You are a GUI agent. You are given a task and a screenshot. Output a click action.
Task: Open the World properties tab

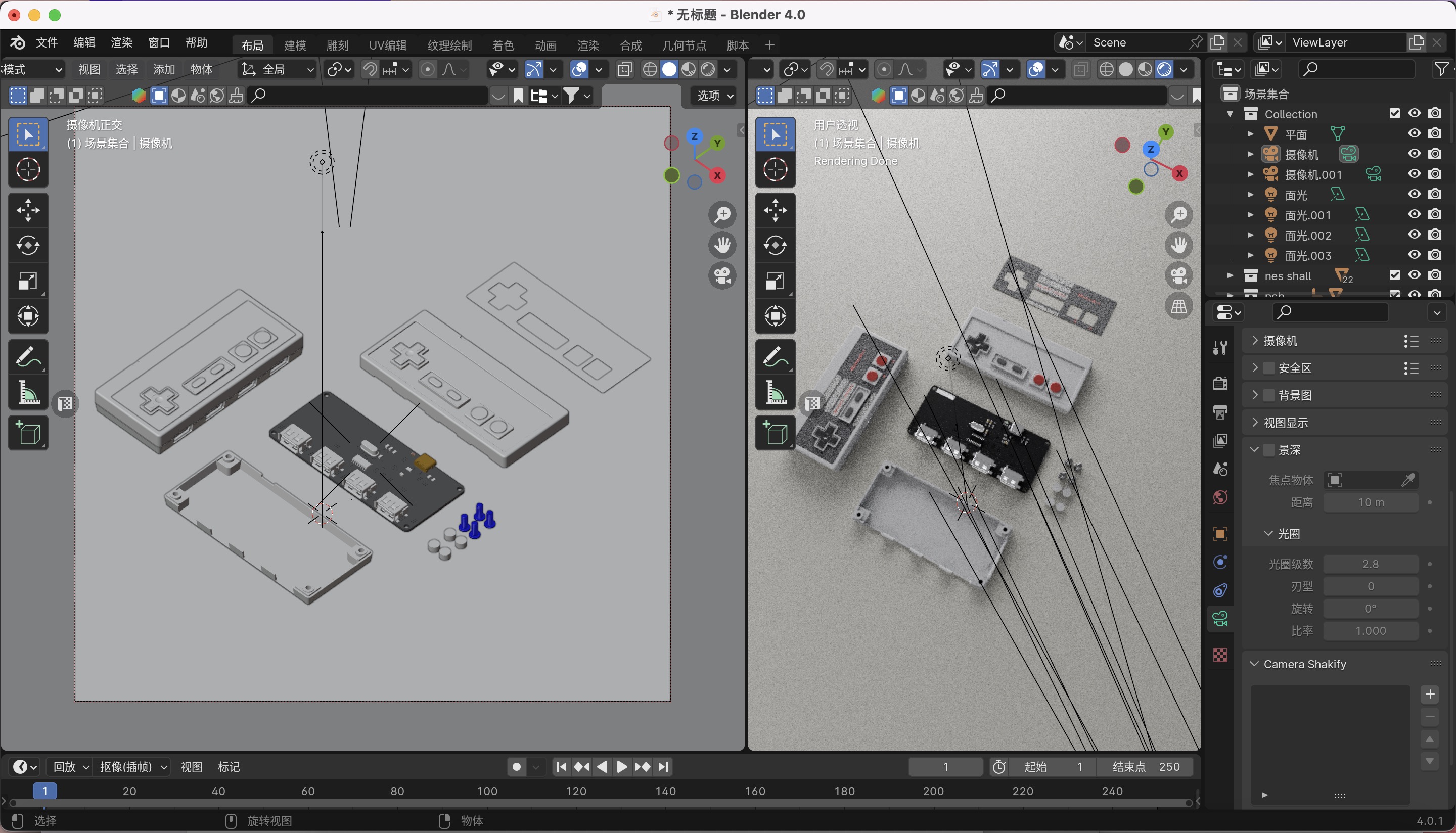point(1220,498)
